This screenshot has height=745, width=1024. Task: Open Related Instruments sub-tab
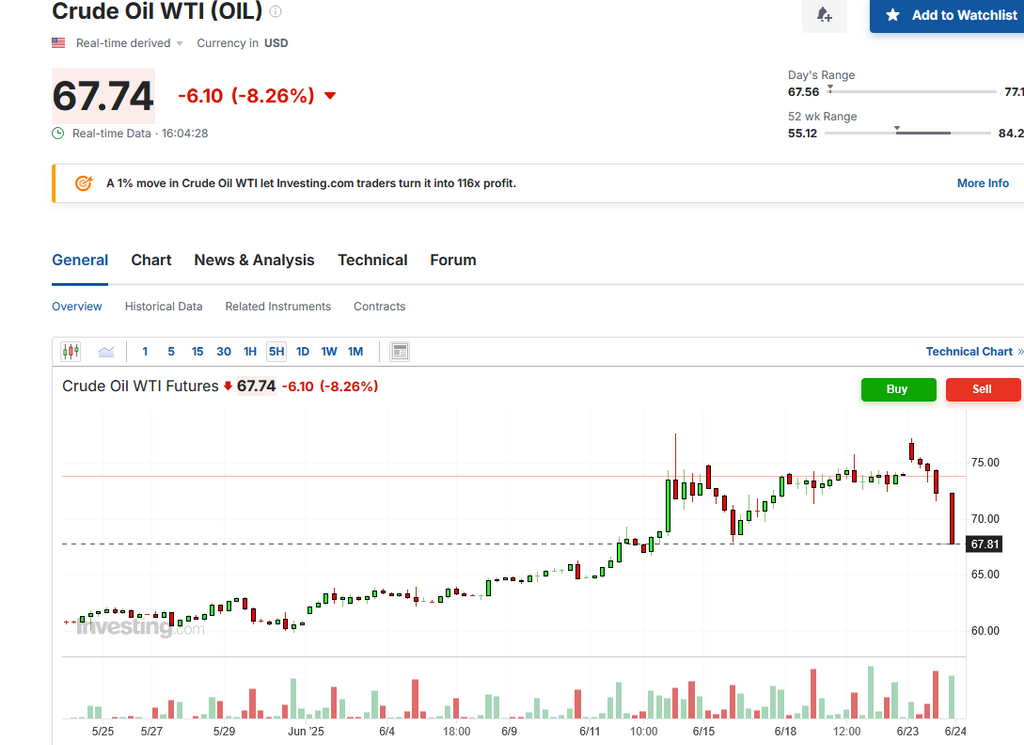pos(278,306)
